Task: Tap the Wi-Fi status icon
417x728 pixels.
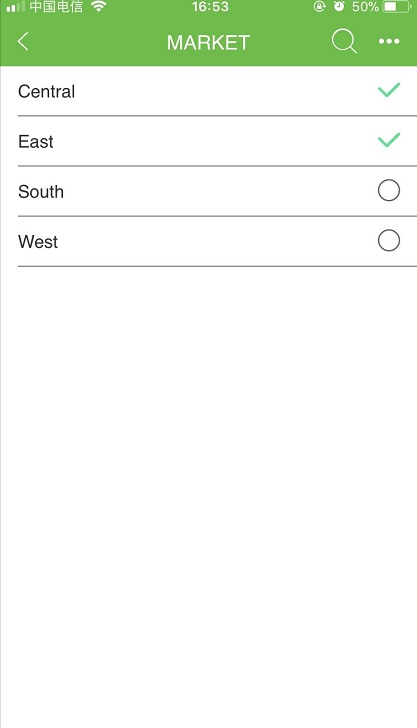Action: [98, 6]
